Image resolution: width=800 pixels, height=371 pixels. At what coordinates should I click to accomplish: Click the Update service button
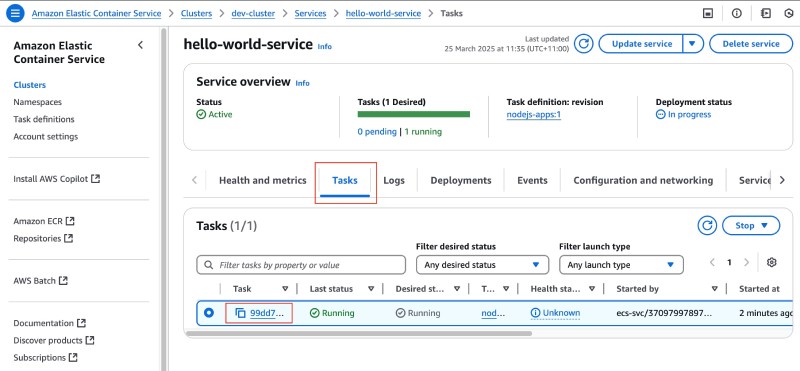[x=642, y=44]
